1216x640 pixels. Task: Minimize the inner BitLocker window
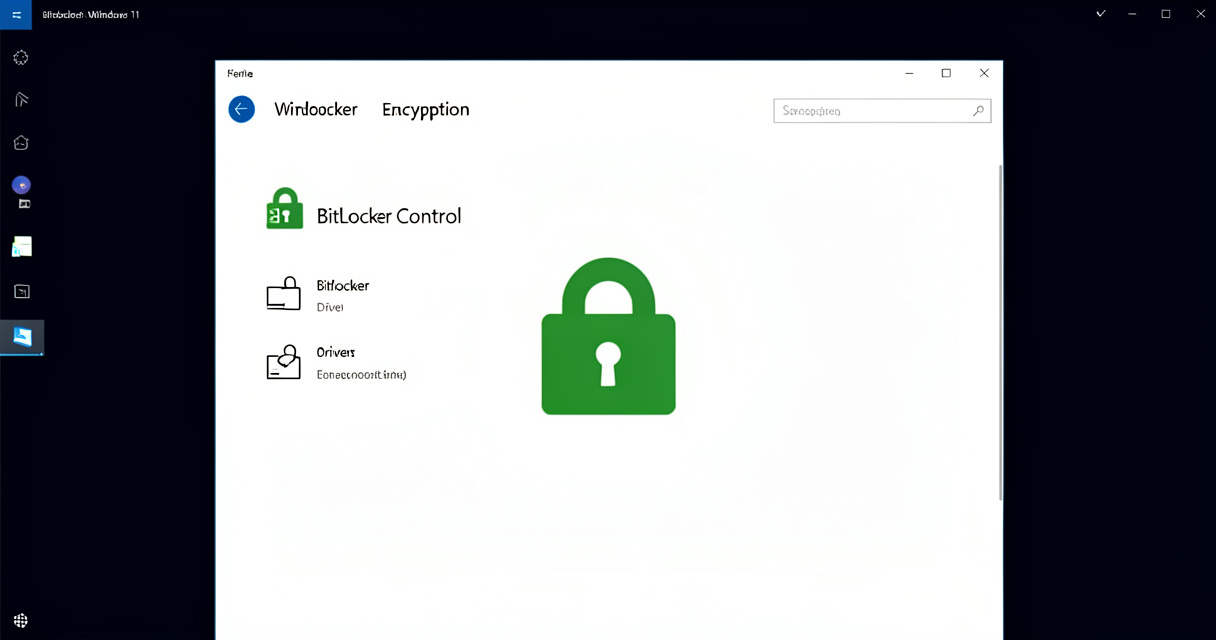[x=910, y=73]
